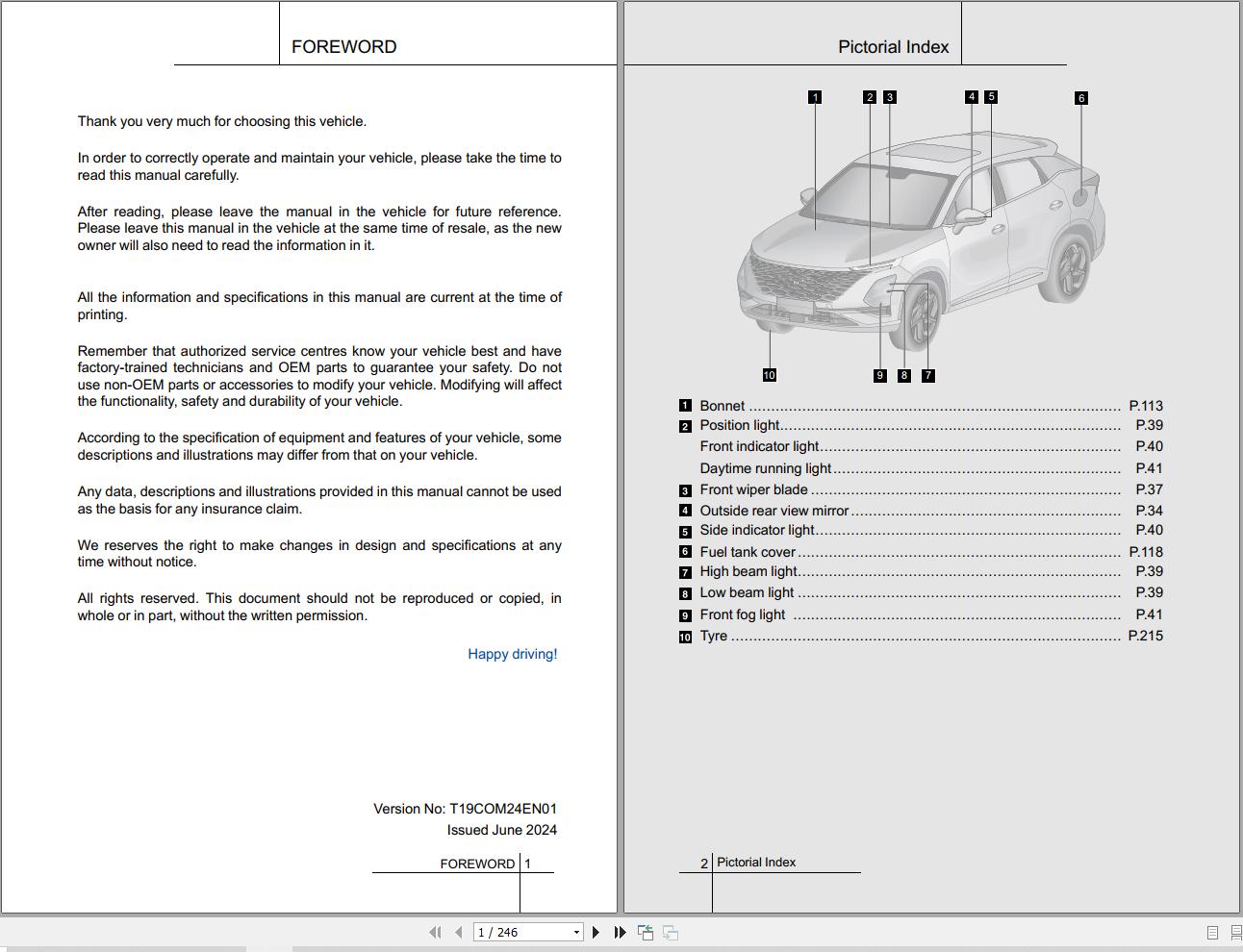
Task: Click the Pictorial Index page heading
Action: coord(894,46)
